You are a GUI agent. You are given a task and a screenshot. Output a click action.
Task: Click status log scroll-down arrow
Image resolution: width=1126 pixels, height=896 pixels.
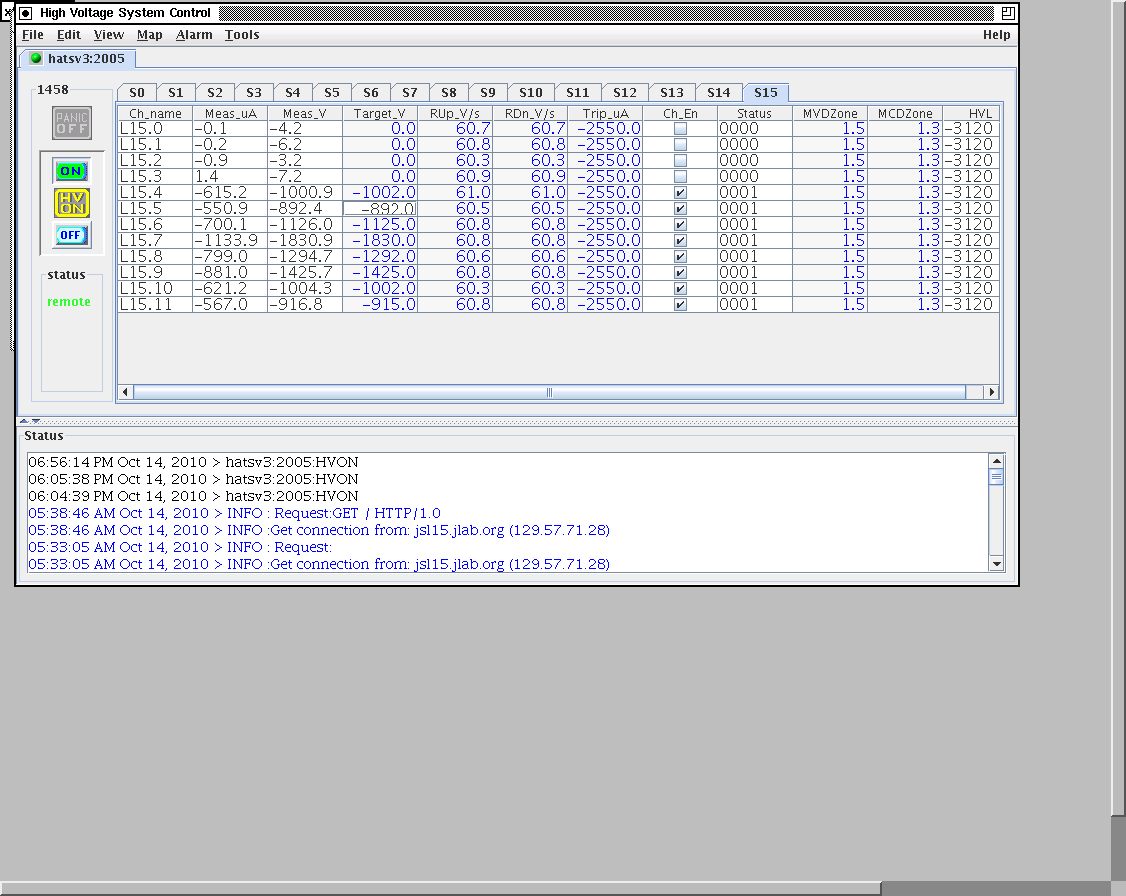996,564
